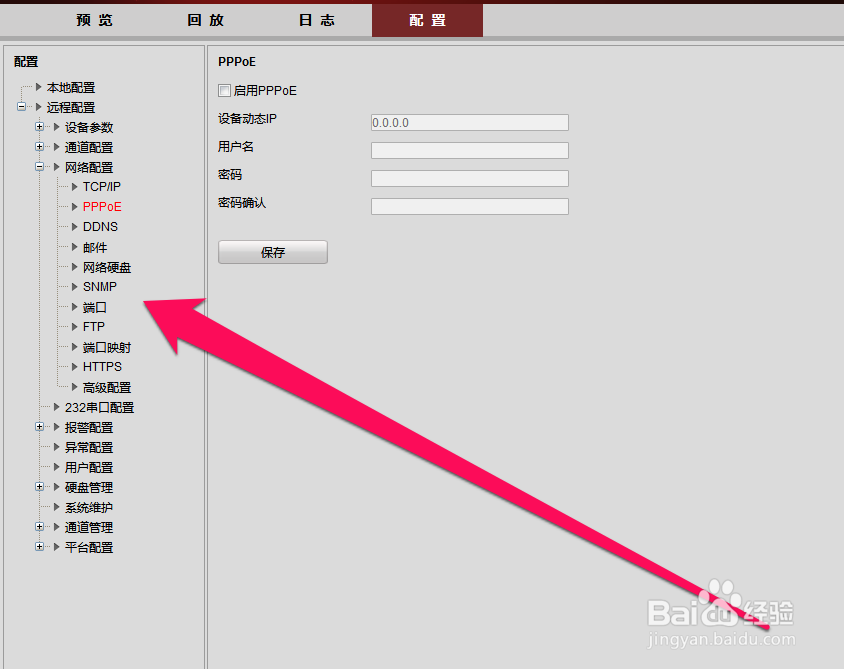Select the 配置 tab

[427, 20]
